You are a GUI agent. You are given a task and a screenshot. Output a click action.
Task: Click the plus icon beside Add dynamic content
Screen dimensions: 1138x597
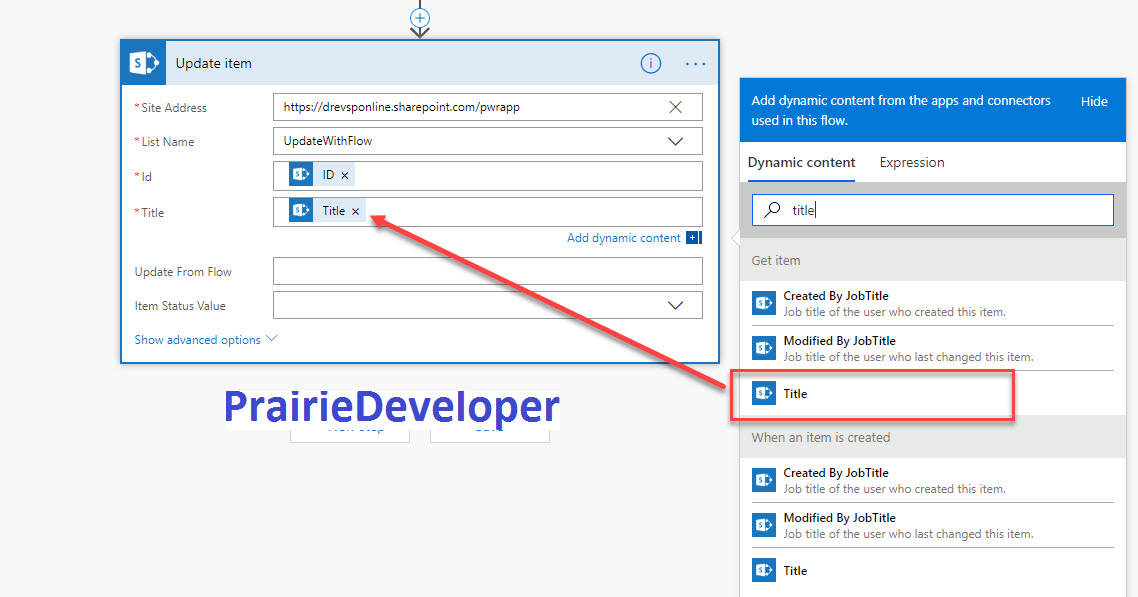pos(693,238)
